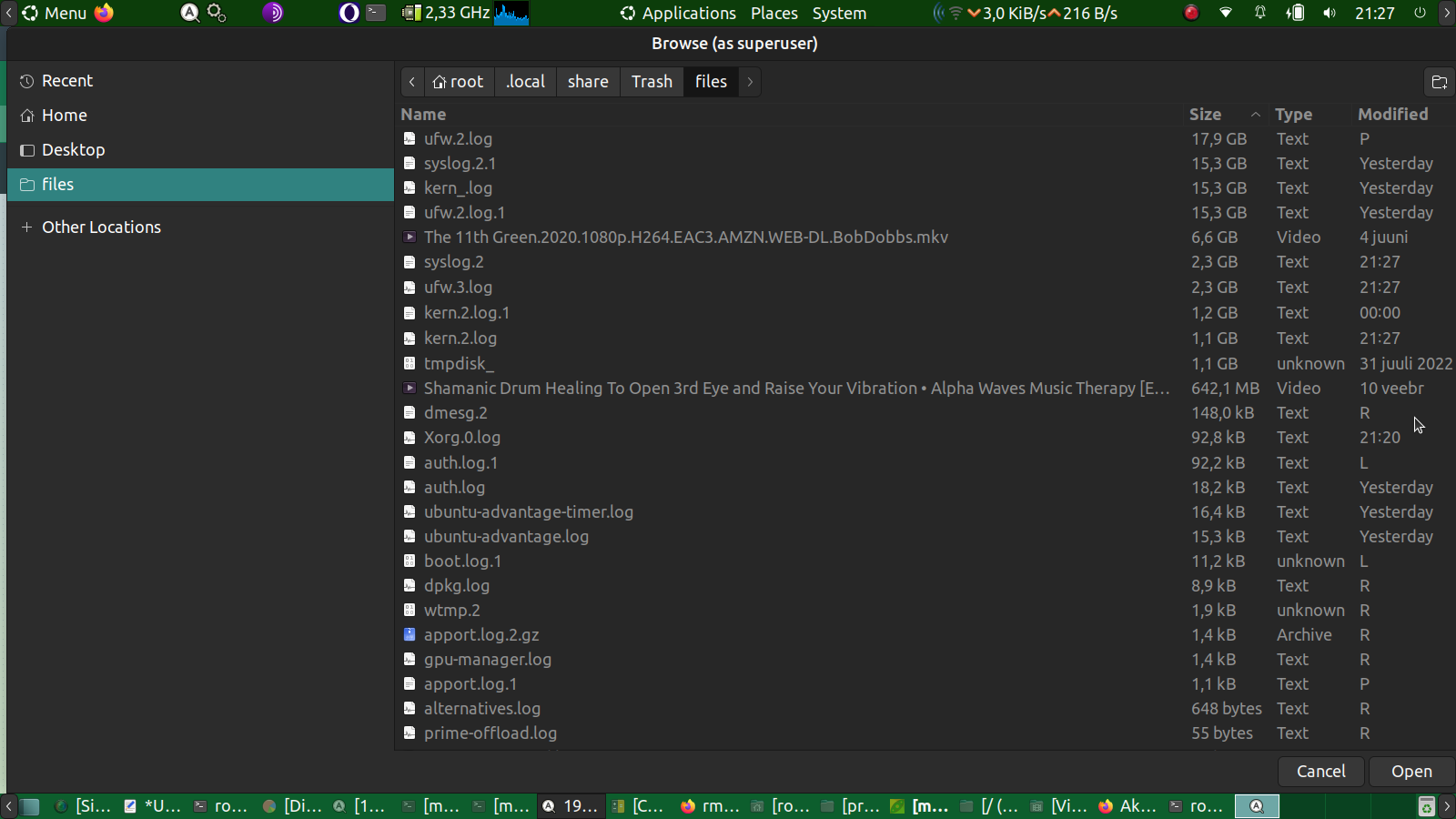The image size is (1456, 819).
Task: Navigate to Trash in path bar
Action: [652, 82]
